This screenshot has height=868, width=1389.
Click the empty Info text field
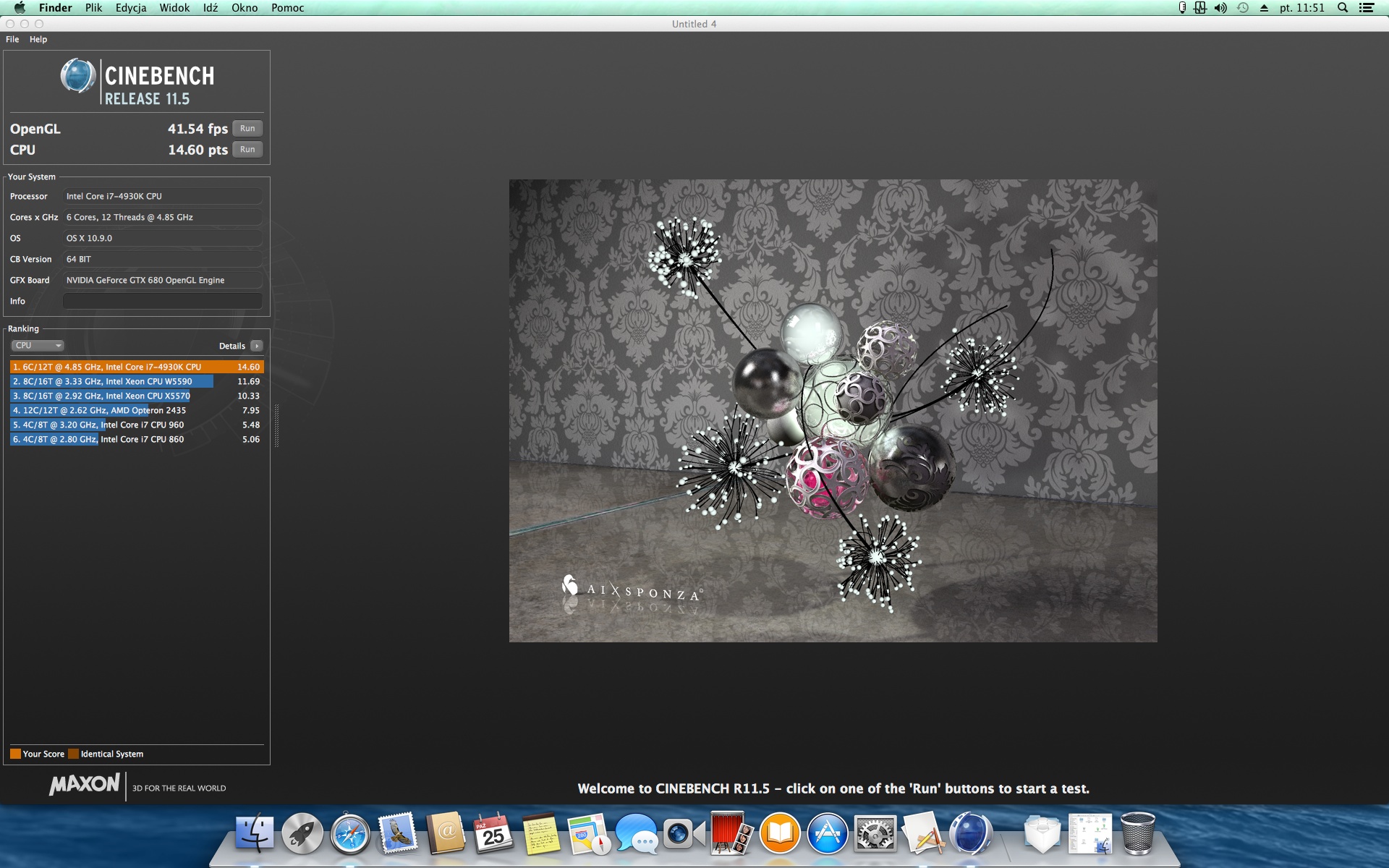coord(163,301)
